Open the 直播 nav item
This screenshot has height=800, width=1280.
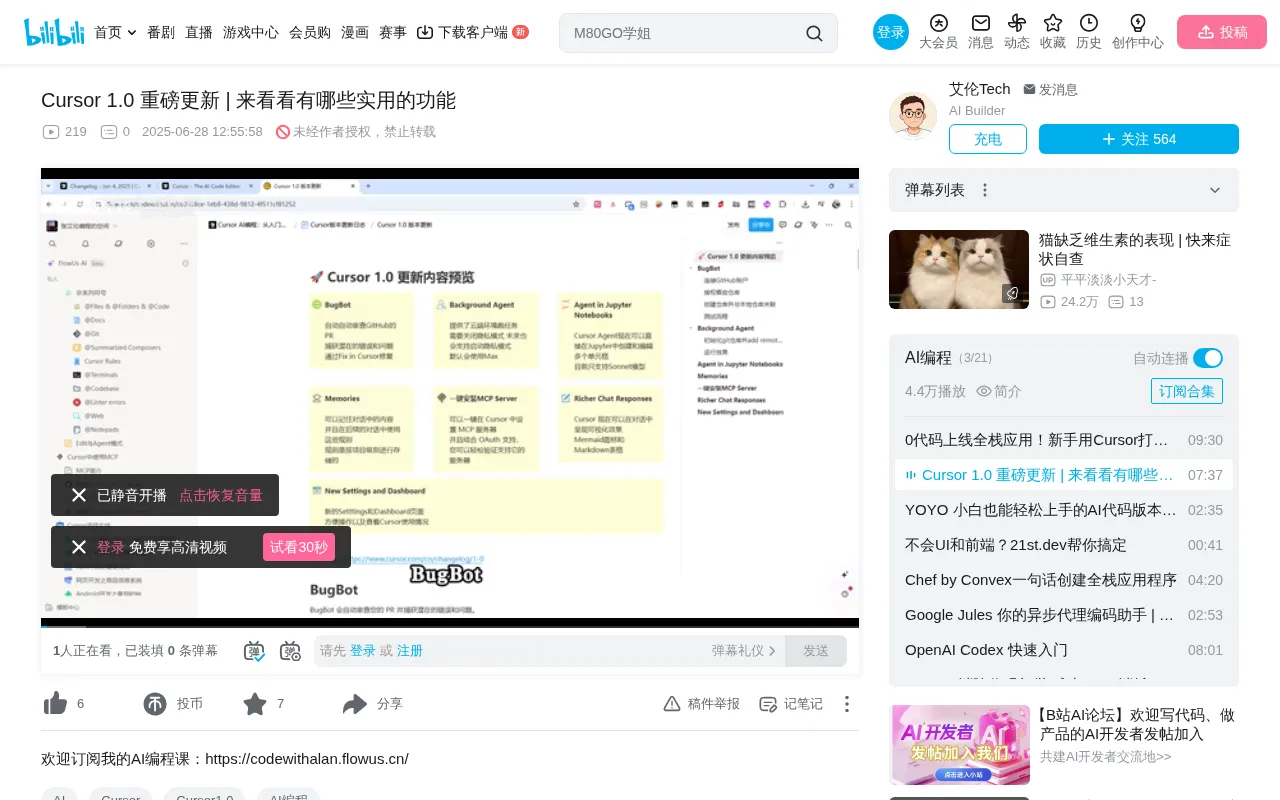click(199, 32)
